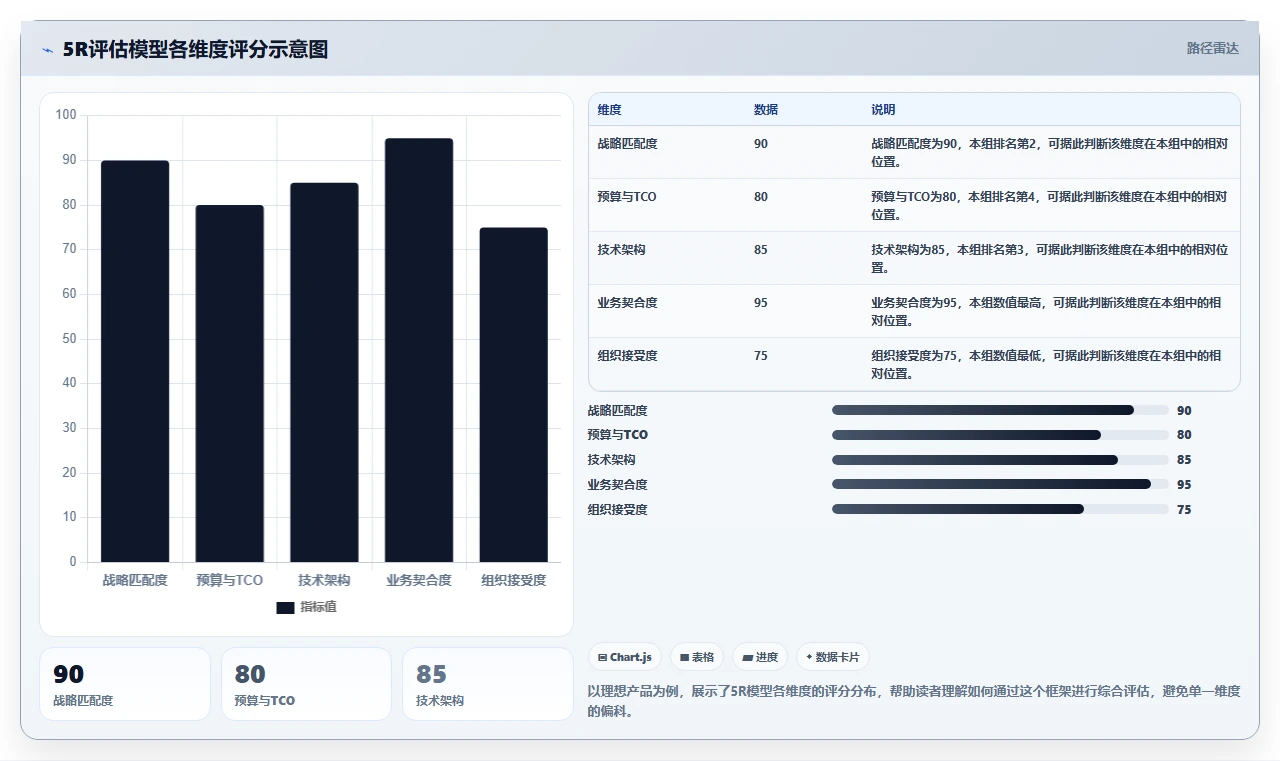The height and width of the screenshot is (761, 1280).
Task: Click the 组织接受度 x-axis label
Action: pyautogui.click(x=514, y=580)
